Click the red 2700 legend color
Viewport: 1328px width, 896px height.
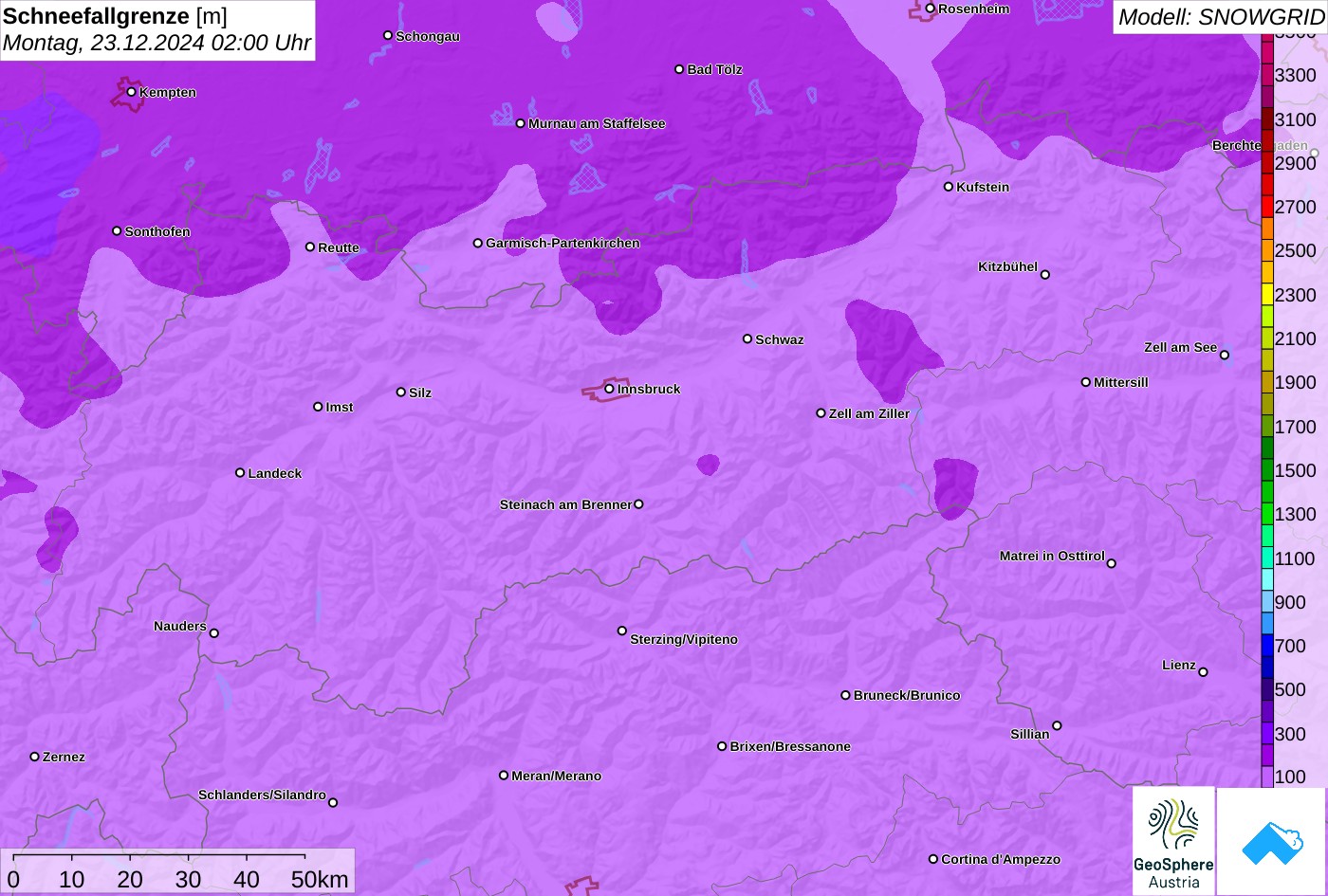[x=1267, y=207]
